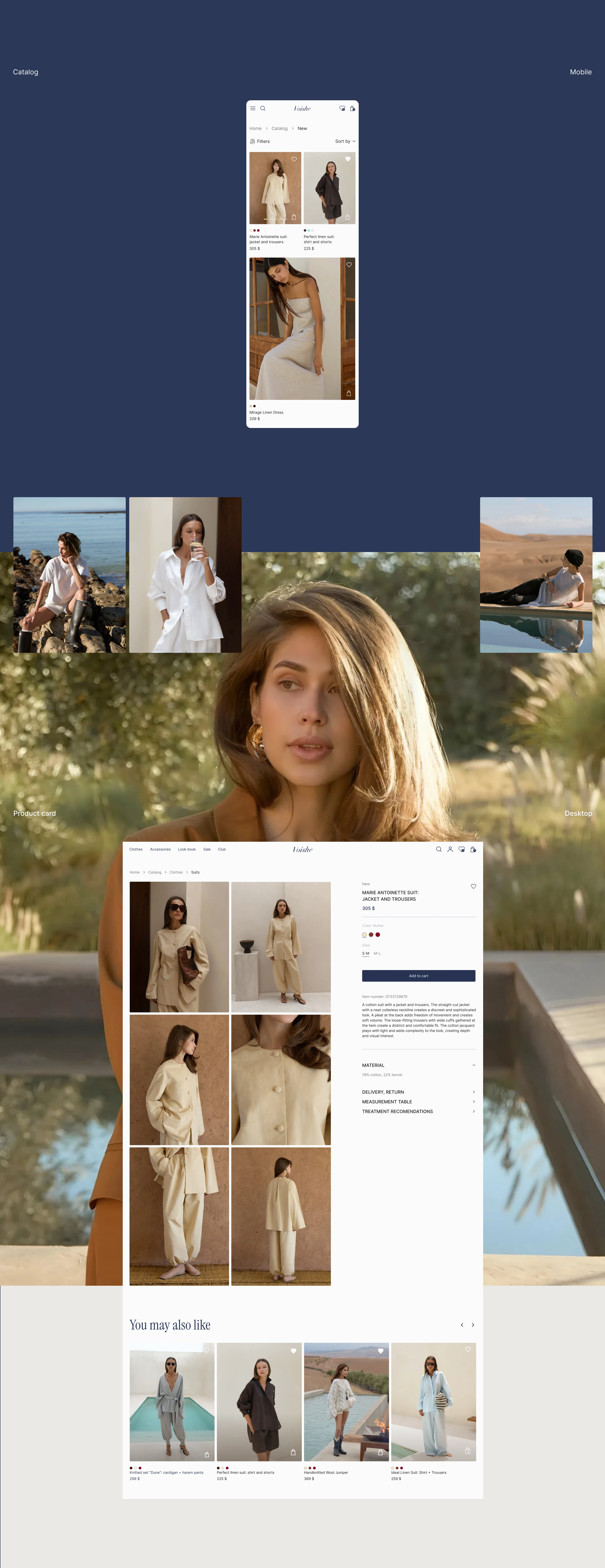Add the recommended Perfect linen suit to bag
This screenshot has width=605, height=1568.
click(x=293, y=1452)
